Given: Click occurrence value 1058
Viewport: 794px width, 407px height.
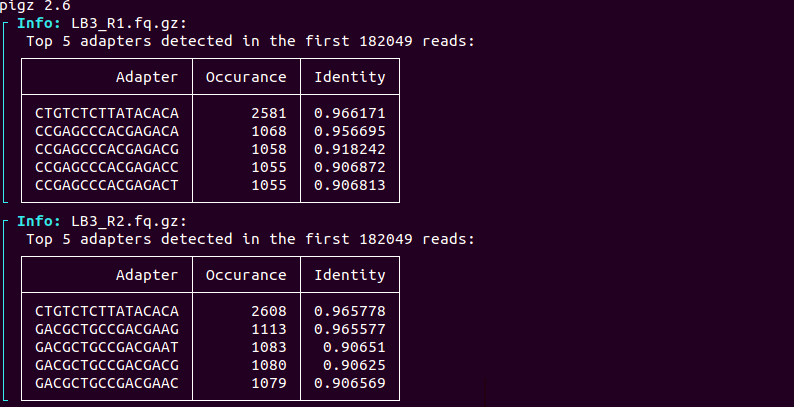Looking at the screenshot, I should coord(269,149).
